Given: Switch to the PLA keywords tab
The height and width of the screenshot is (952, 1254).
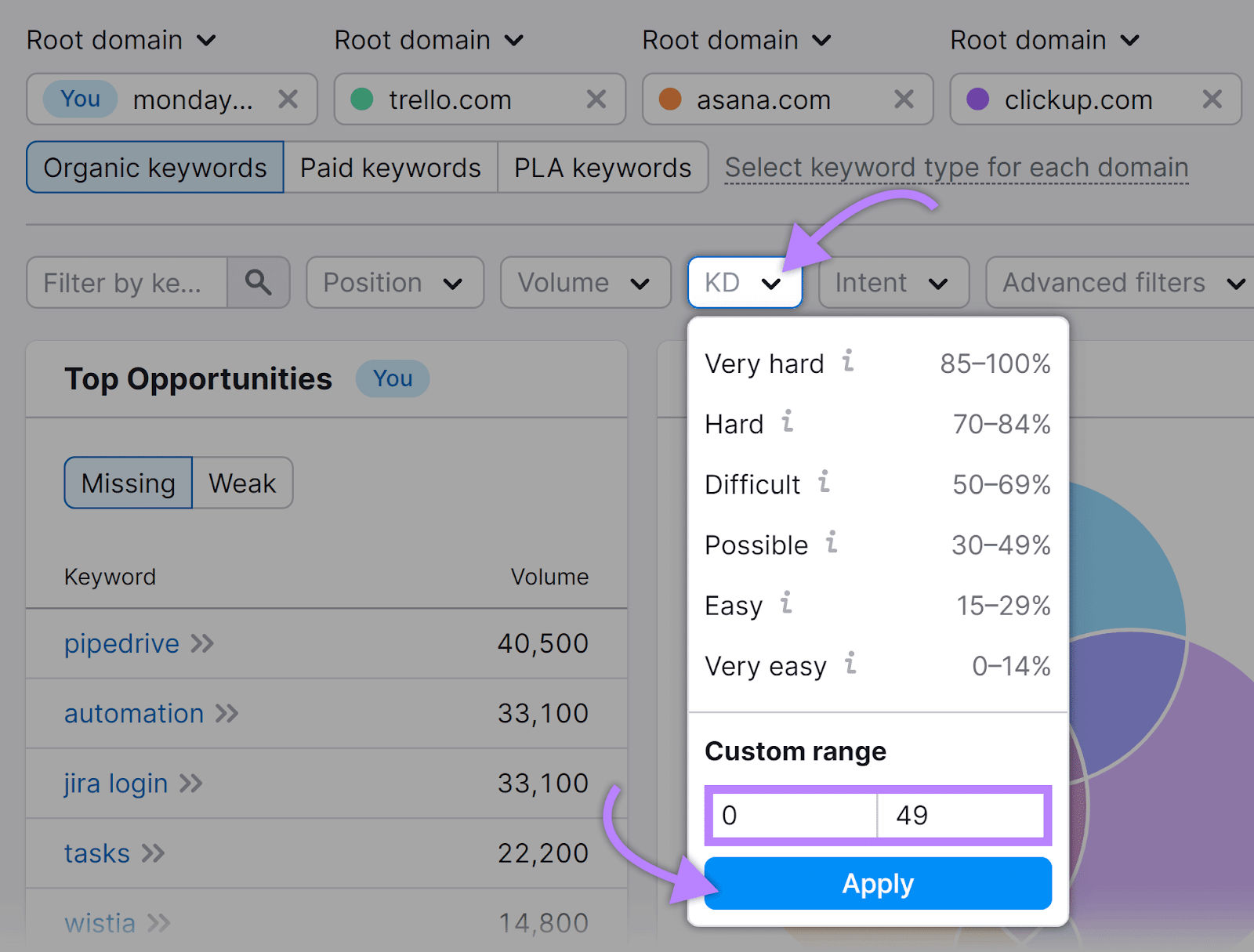Looking at the screenshot, I should (x=602, y=167).
